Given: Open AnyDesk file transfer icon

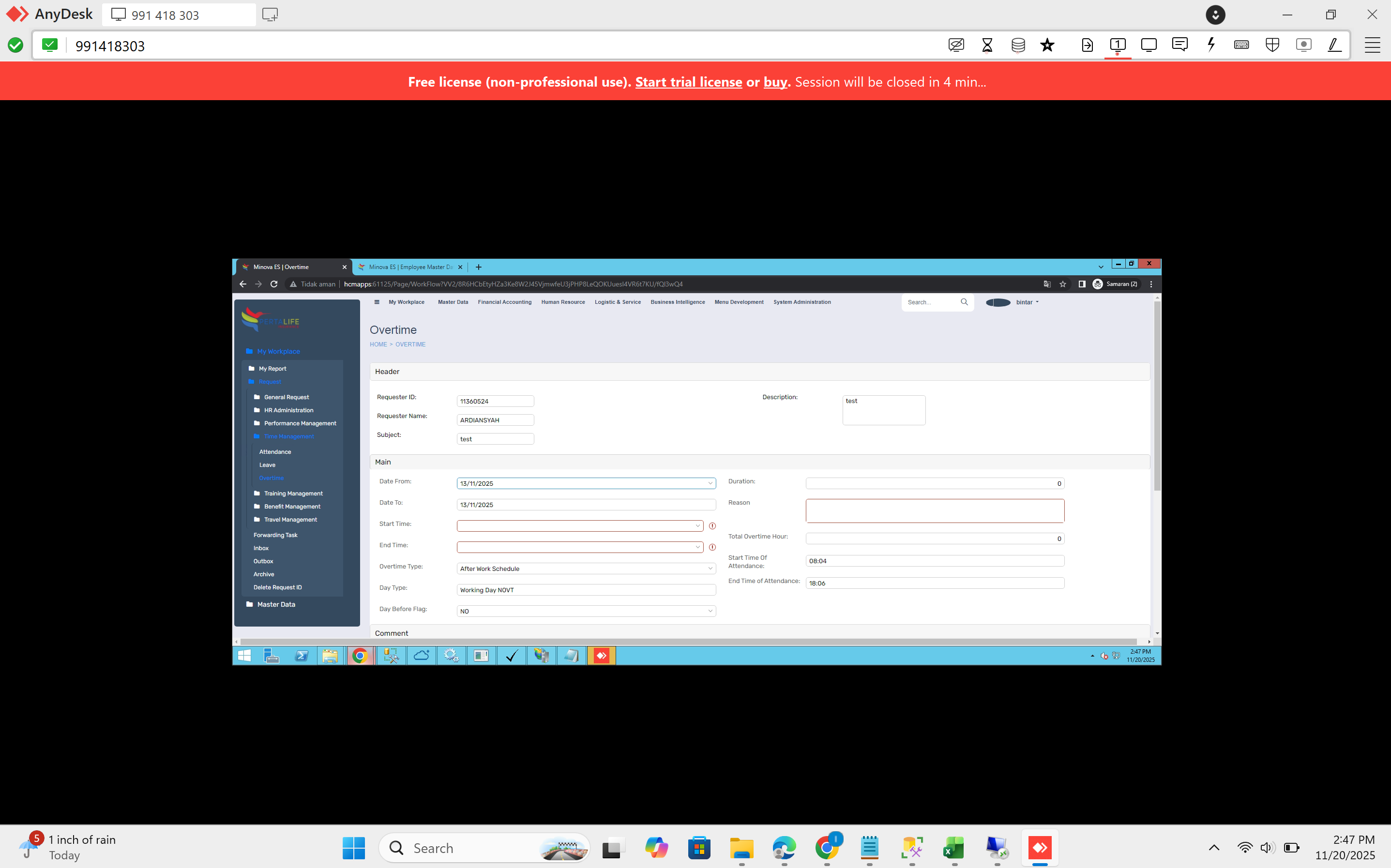Looking at the screenshot, I should coord(1087,45).
